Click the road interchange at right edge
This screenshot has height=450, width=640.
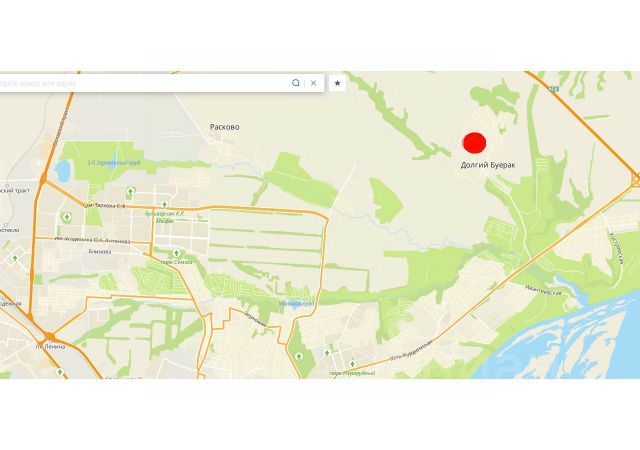point(635,179)
